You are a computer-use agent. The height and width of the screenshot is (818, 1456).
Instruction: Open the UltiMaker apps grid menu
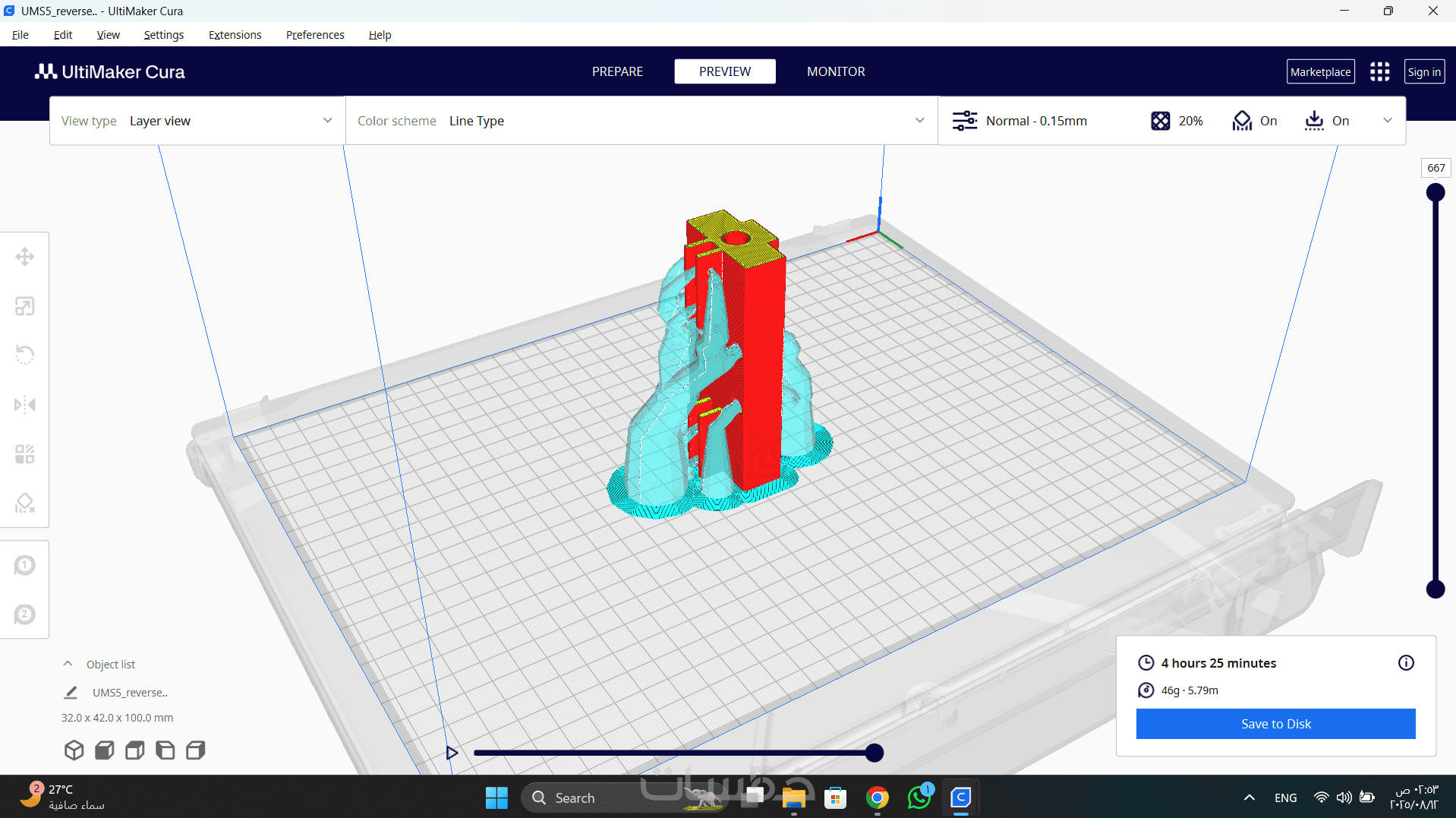coord(1379,71)
